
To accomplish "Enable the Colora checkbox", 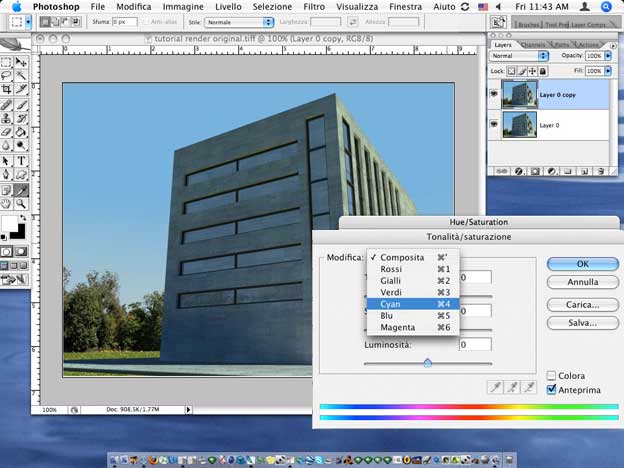I will [552, 375].
